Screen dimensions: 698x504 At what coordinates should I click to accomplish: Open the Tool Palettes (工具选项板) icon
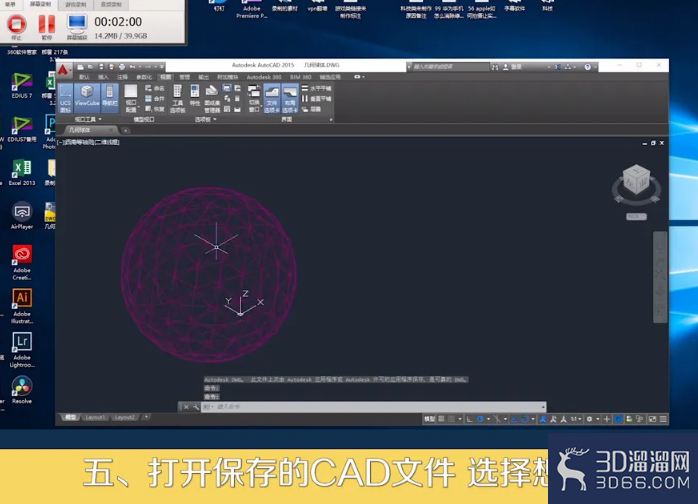(178, 98)
